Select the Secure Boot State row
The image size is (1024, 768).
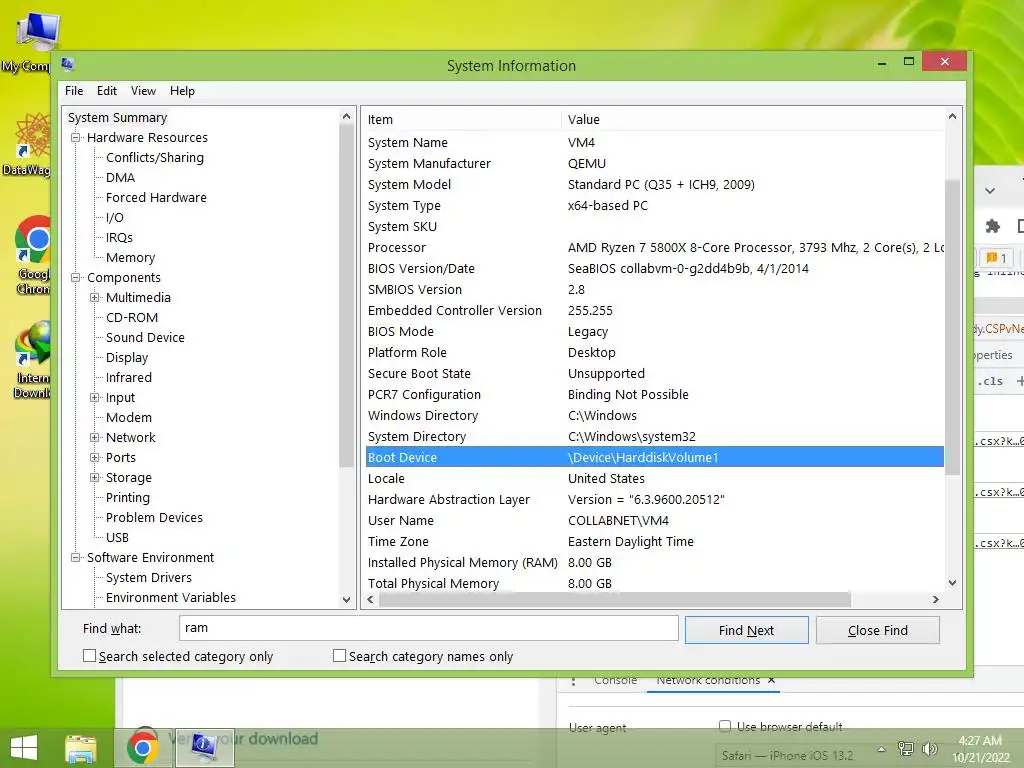pyautogui.click(x=654, y=374)
